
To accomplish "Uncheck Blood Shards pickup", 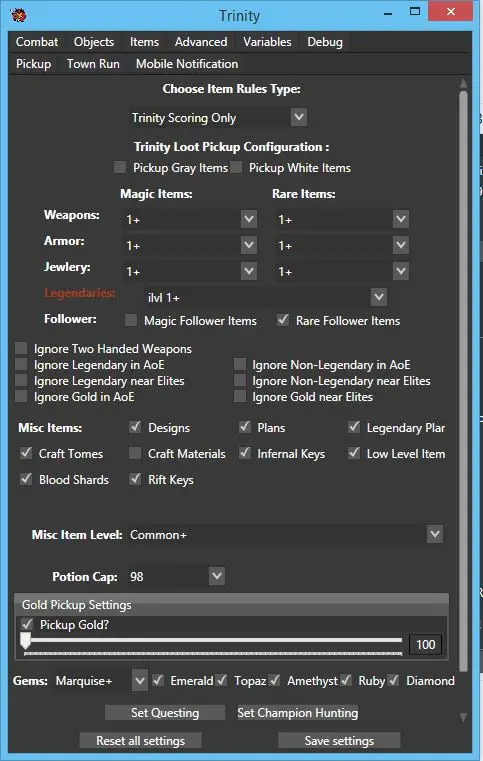I will [26, 479].
